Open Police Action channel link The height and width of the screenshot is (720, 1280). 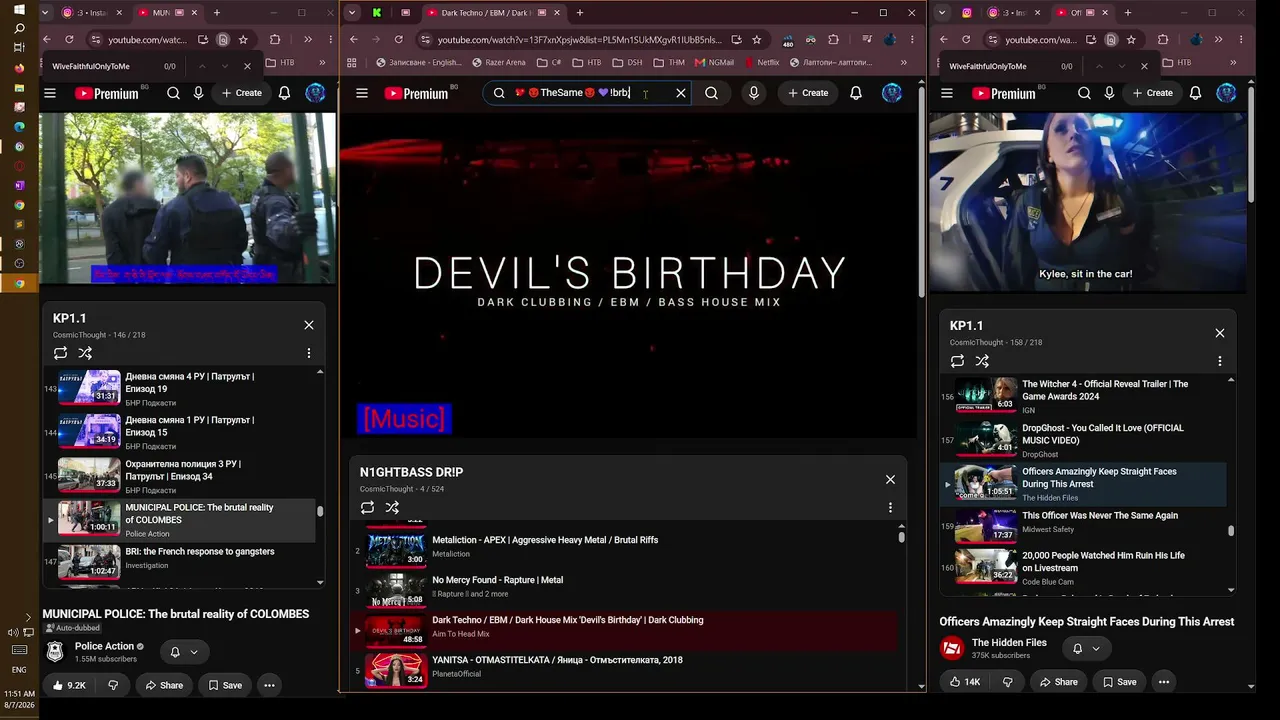tap(104, 646)
